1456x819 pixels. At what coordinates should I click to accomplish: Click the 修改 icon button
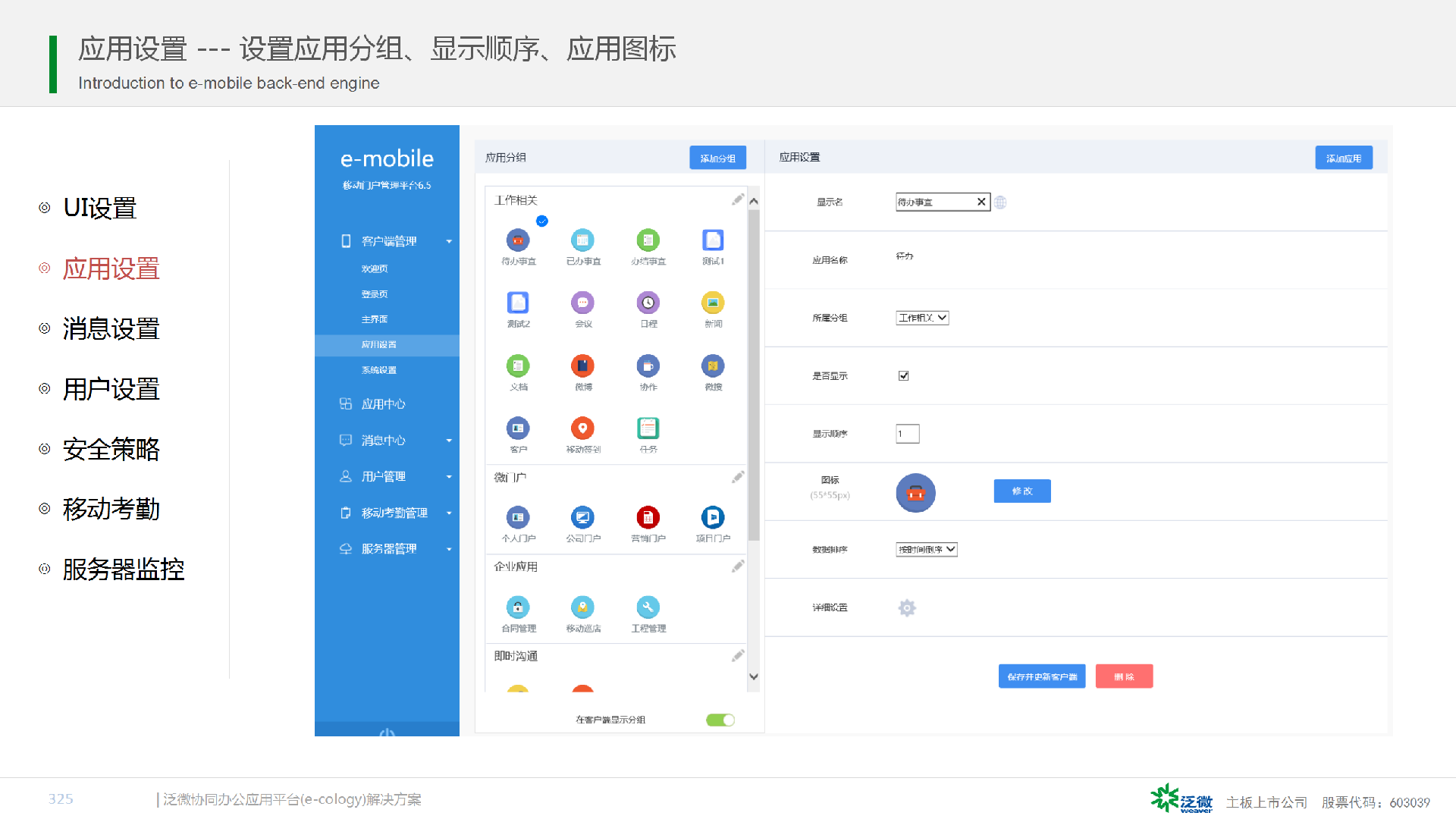click(1022, 491)
